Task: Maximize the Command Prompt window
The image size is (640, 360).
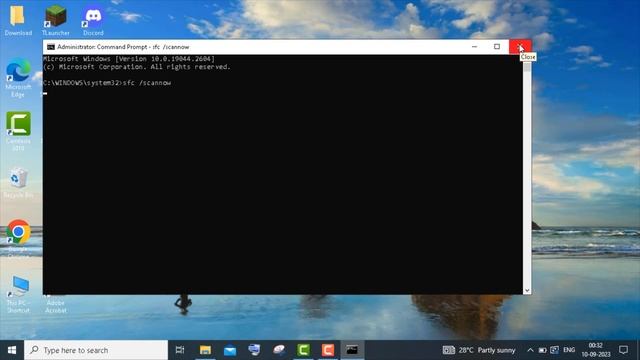Action: coord(497,47)
